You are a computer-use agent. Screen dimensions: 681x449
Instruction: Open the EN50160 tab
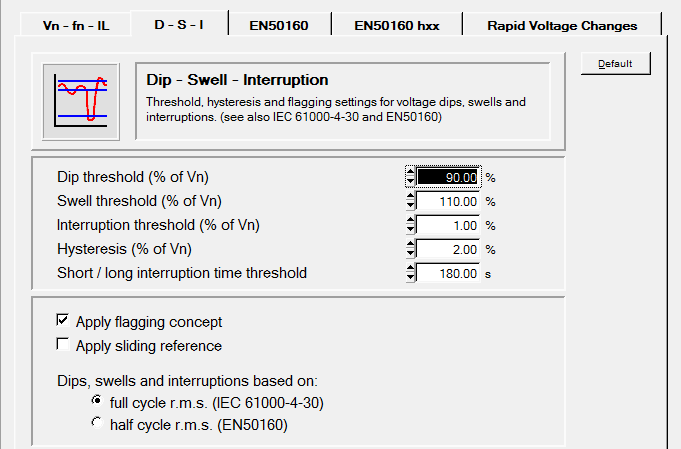click(x=279, y=25)
